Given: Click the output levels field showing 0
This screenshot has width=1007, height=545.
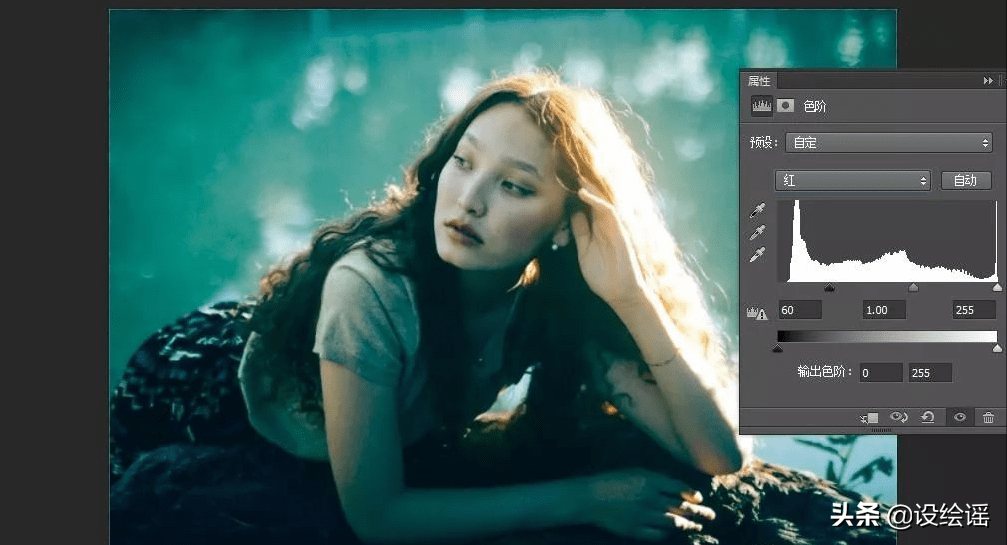Looking at the screenshot, I should click(880, 373).
